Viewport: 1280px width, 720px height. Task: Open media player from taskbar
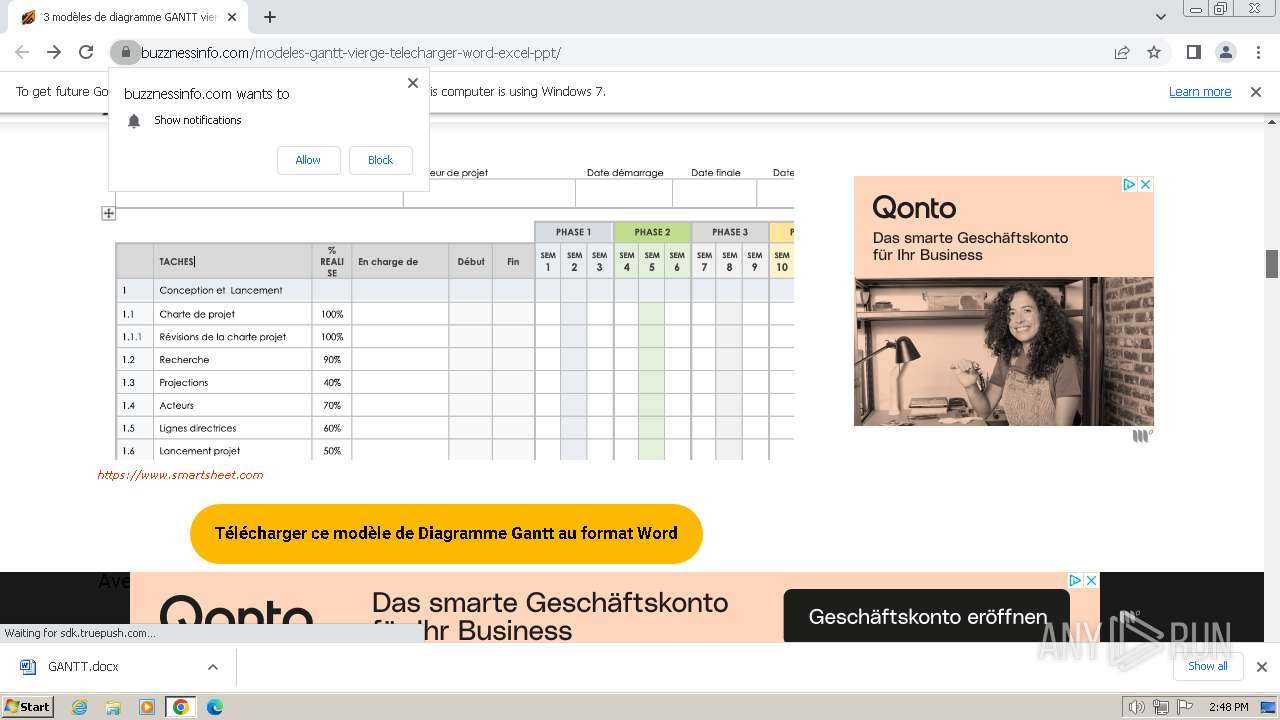click(147, 707)
